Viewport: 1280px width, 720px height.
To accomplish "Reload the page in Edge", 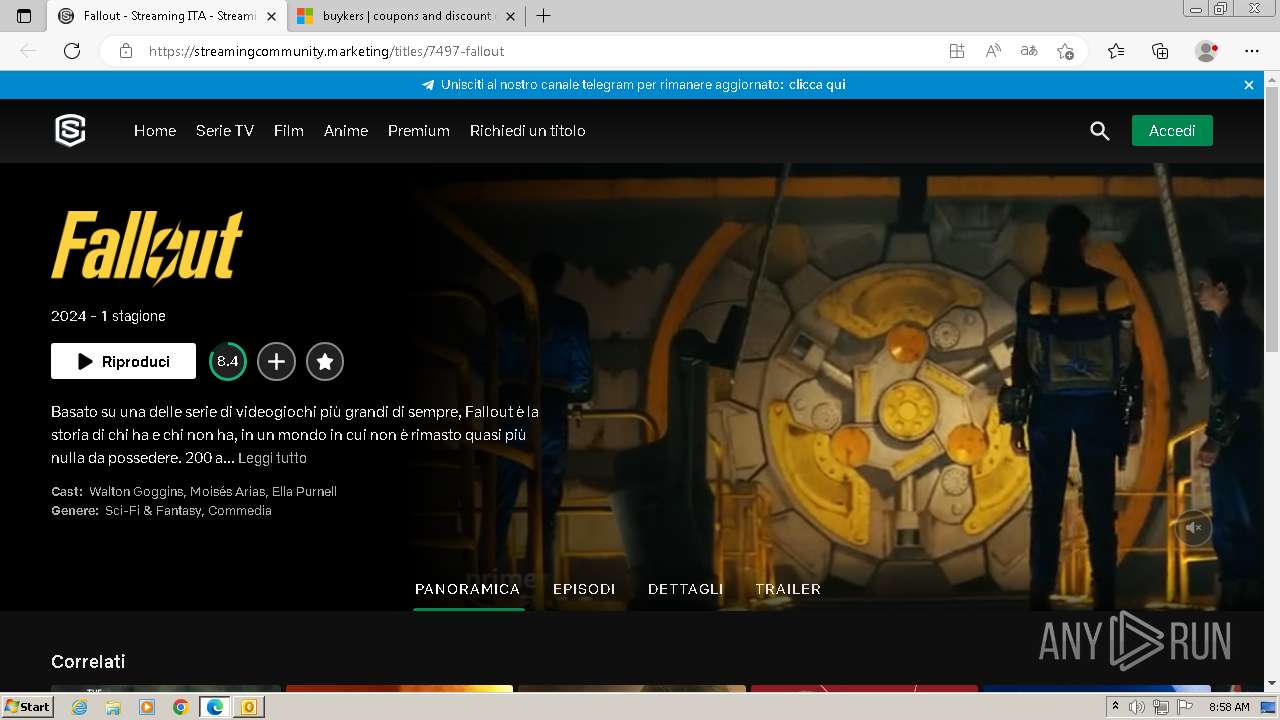I will 72,51.
